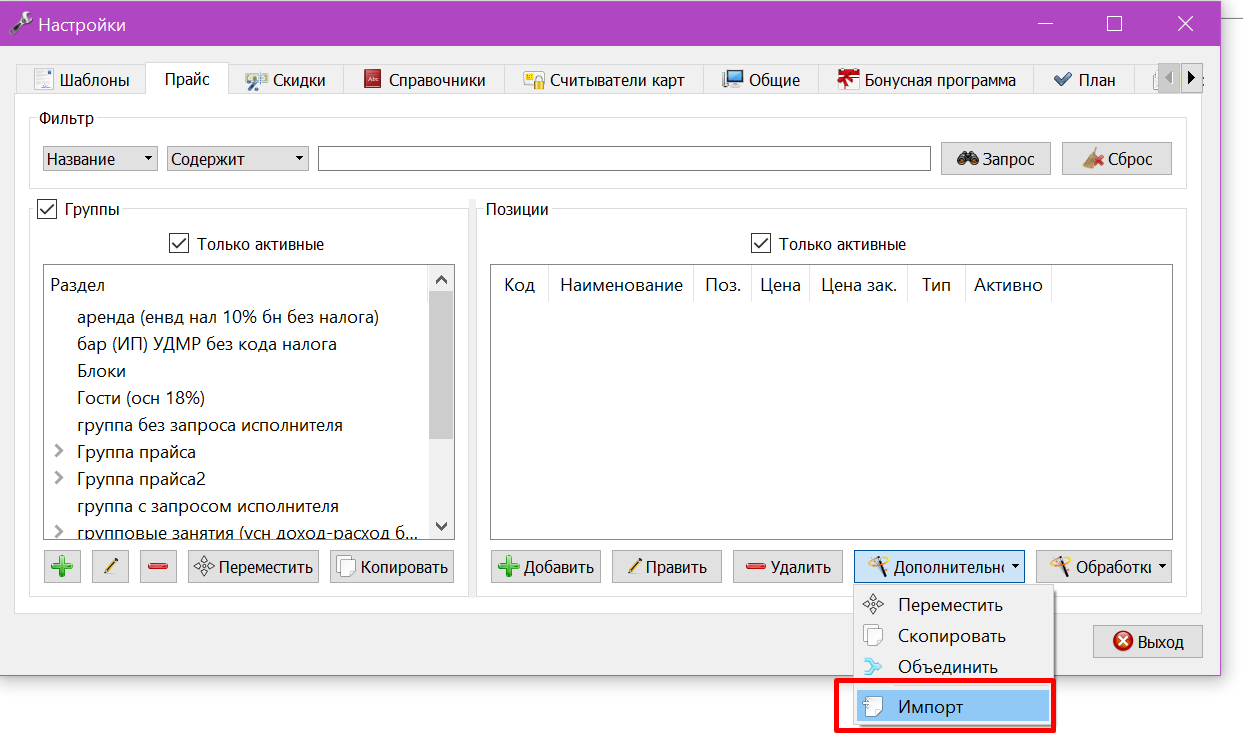Open the Название filter field dropdown

(101, 159)
